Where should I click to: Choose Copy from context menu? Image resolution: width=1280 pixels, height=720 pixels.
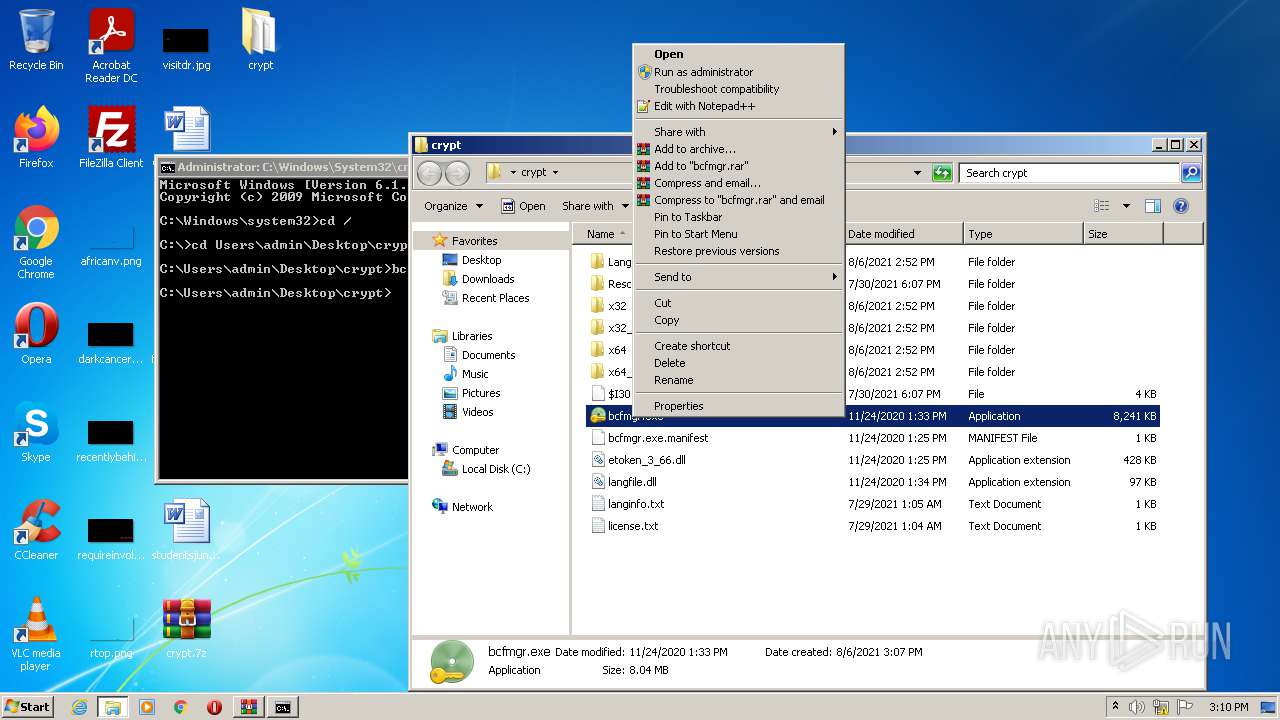(x=738, y=320)
